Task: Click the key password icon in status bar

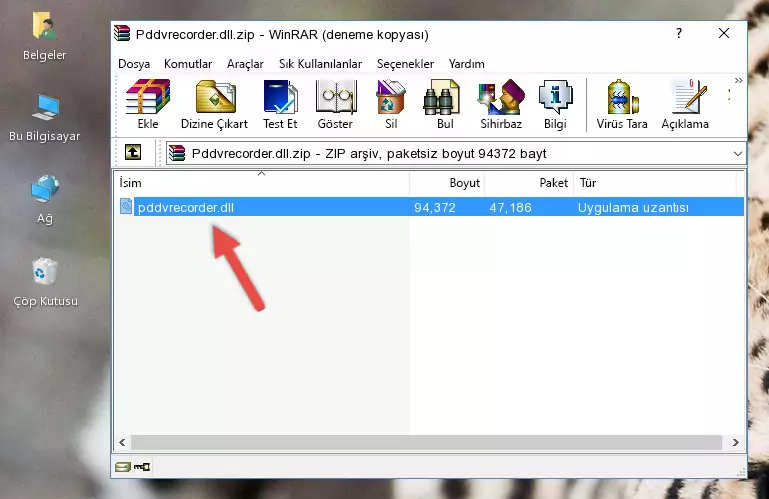Action: (x=142, y=467)
